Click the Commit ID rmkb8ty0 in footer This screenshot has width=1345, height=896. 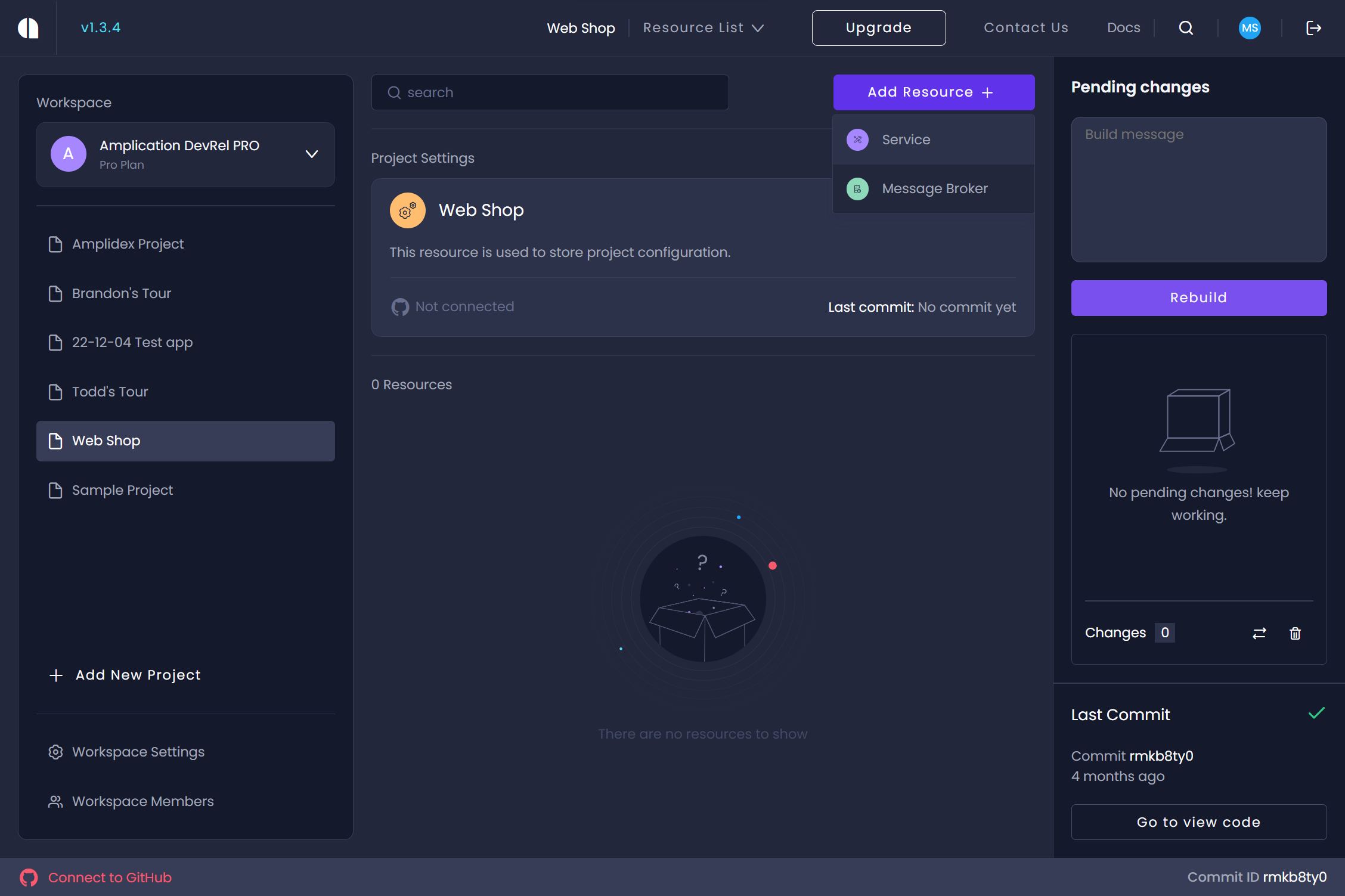(x=1257, y=878)
